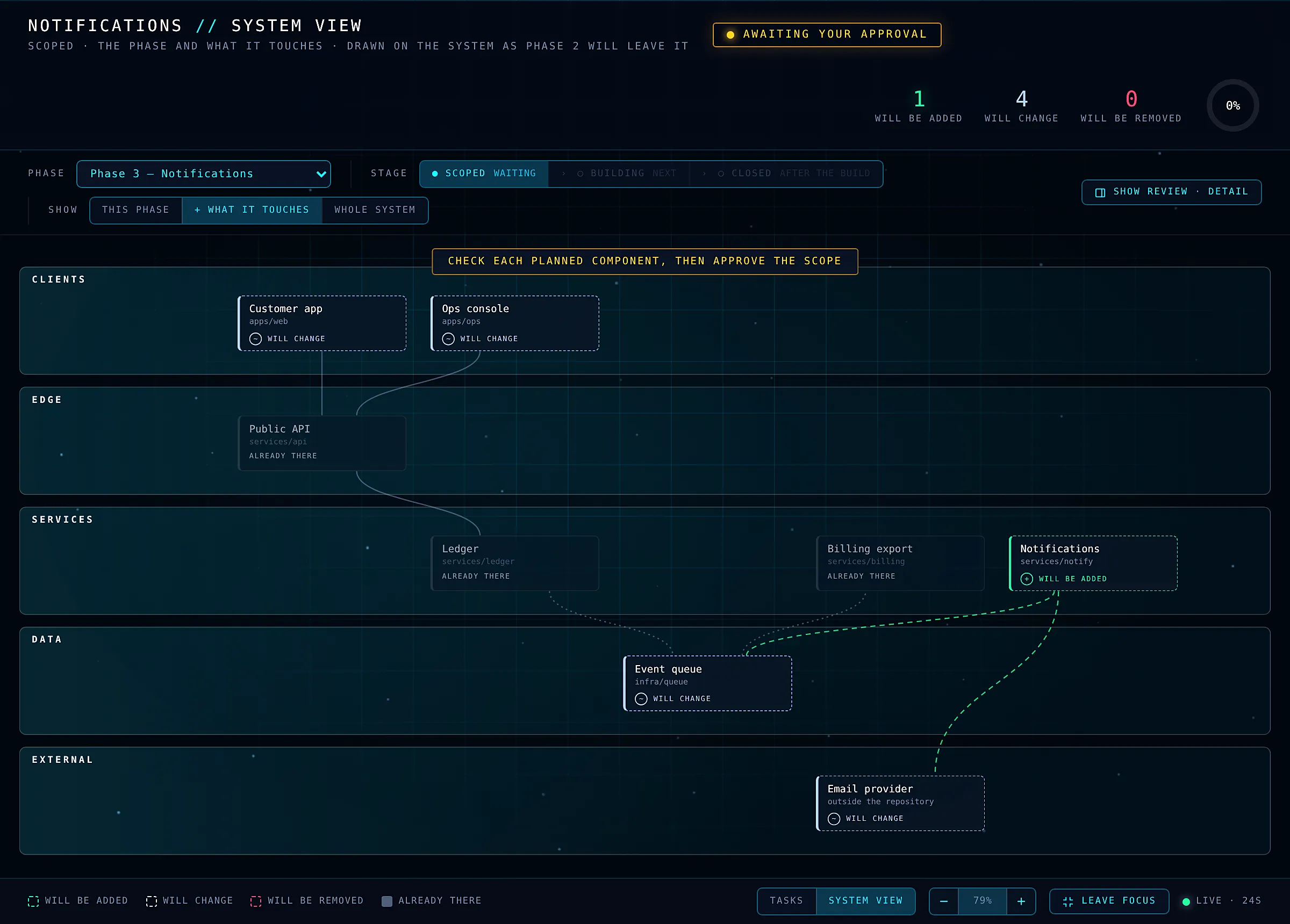The image size is (1290, 924).
Task: Click the will-change icon on Customer app
Action: tap(255, 339)
